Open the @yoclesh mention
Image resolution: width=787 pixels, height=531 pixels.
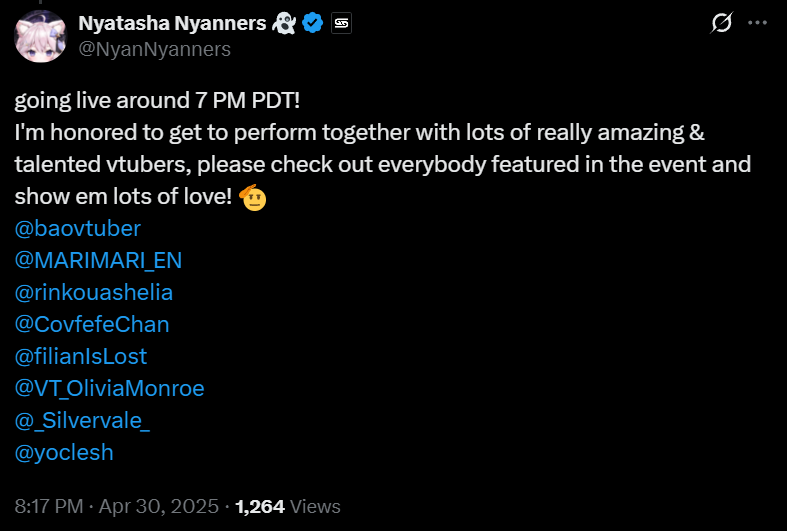coord(64,453)
